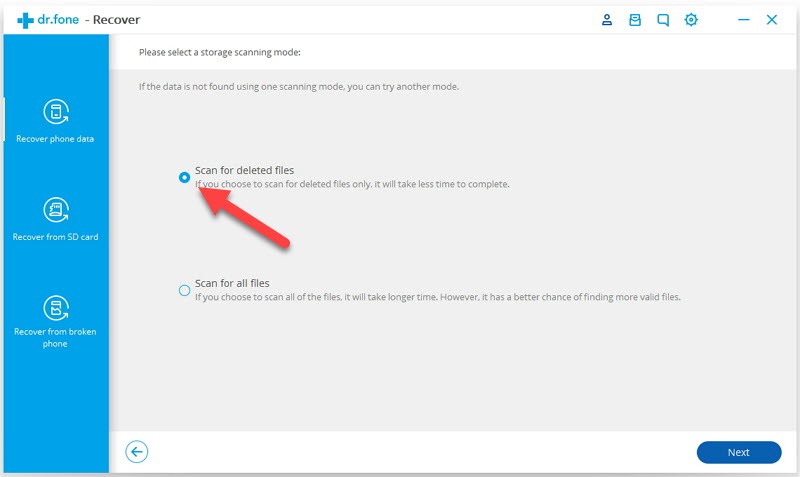Click the Next button
The width and height of the screenshot is (800, 477).
[739, 452]
